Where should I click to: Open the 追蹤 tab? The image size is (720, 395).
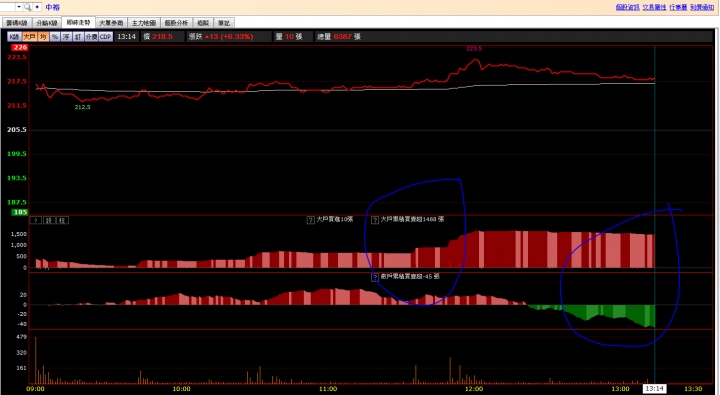203,23
